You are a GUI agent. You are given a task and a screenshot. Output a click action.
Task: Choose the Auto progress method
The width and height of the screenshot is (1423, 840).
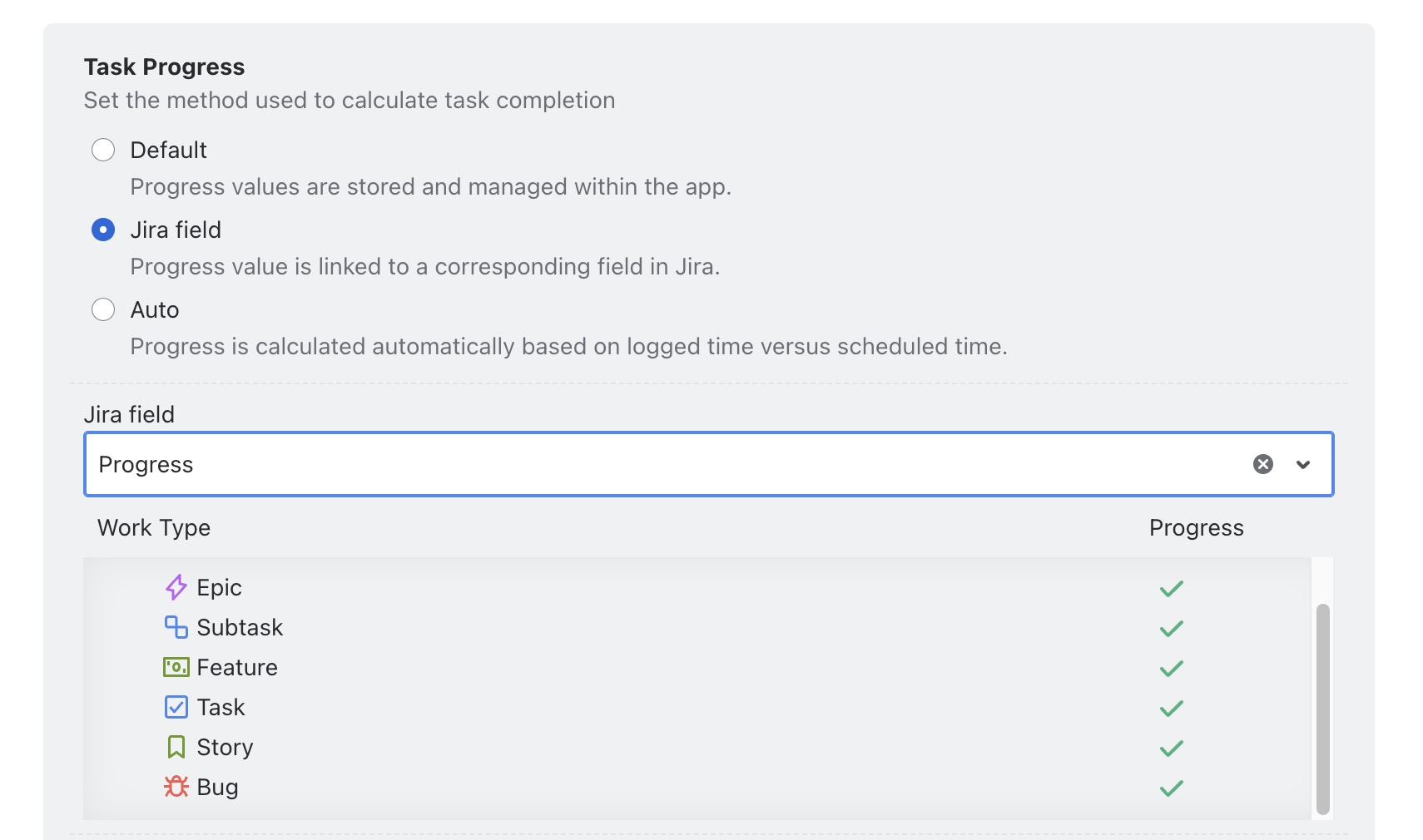click(103, 309)
